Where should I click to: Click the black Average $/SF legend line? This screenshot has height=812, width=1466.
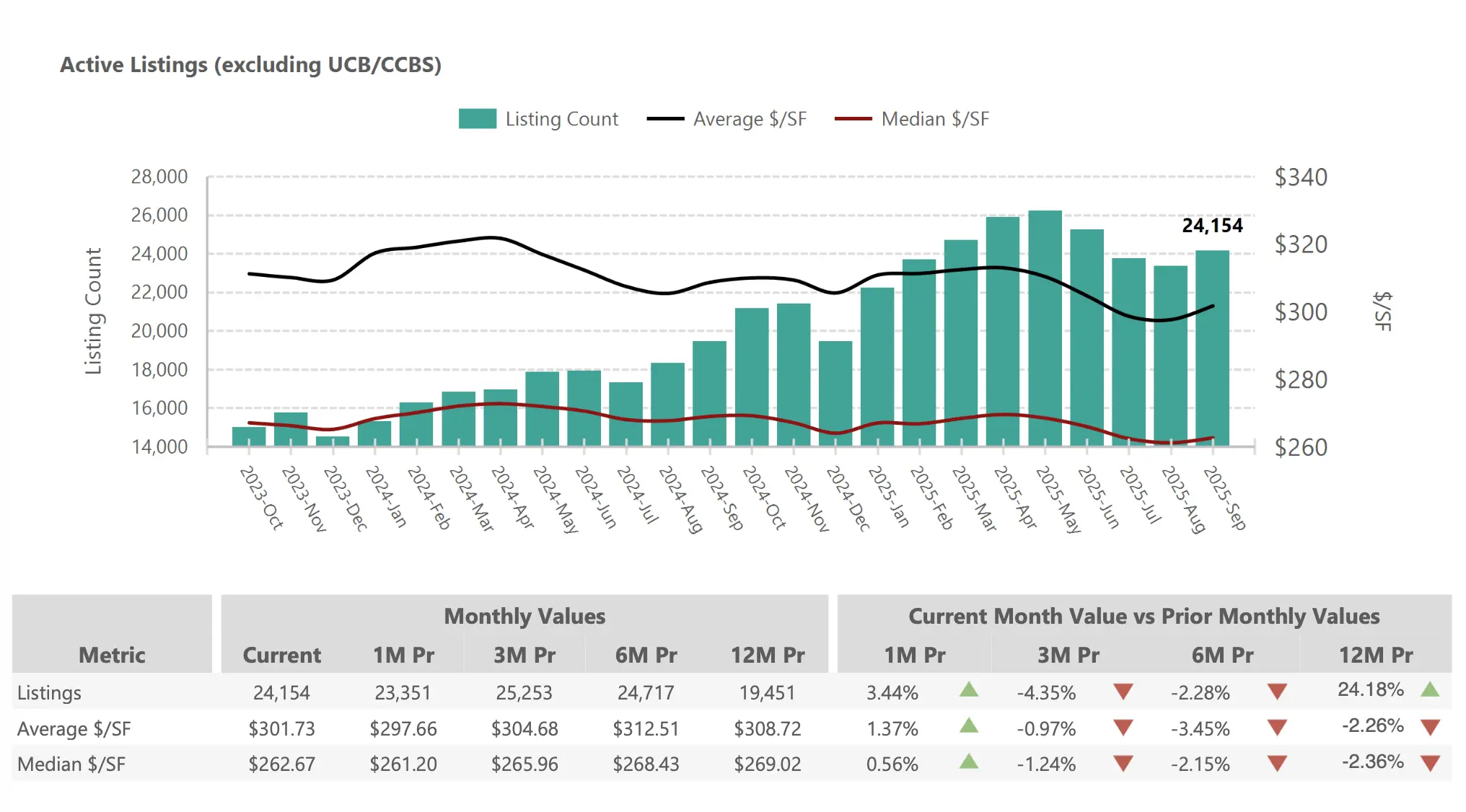(665, 119)
